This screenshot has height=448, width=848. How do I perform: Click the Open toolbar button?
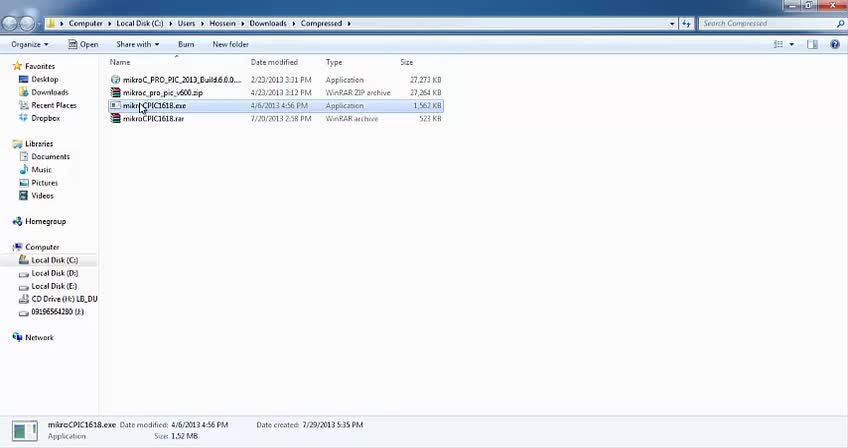tap(83, 44)
